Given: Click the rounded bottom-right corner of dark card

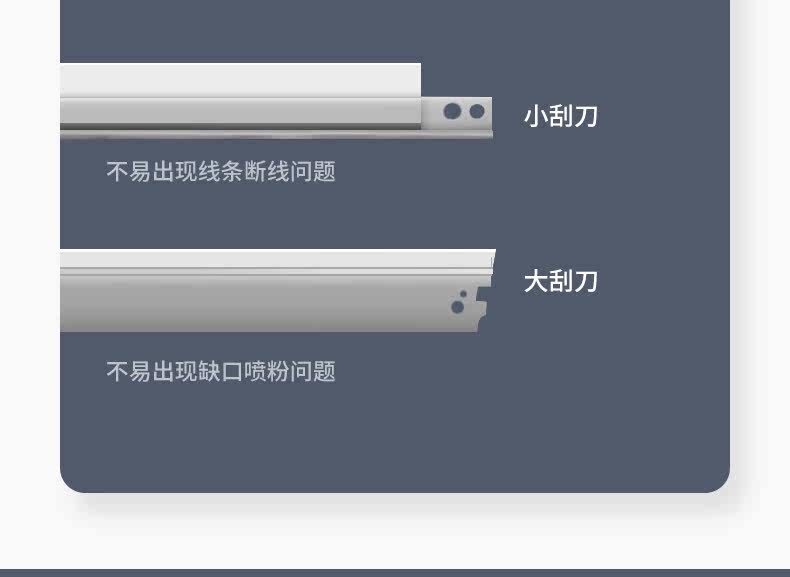Looking at the screenshot, I should click(x=718, y=481).
